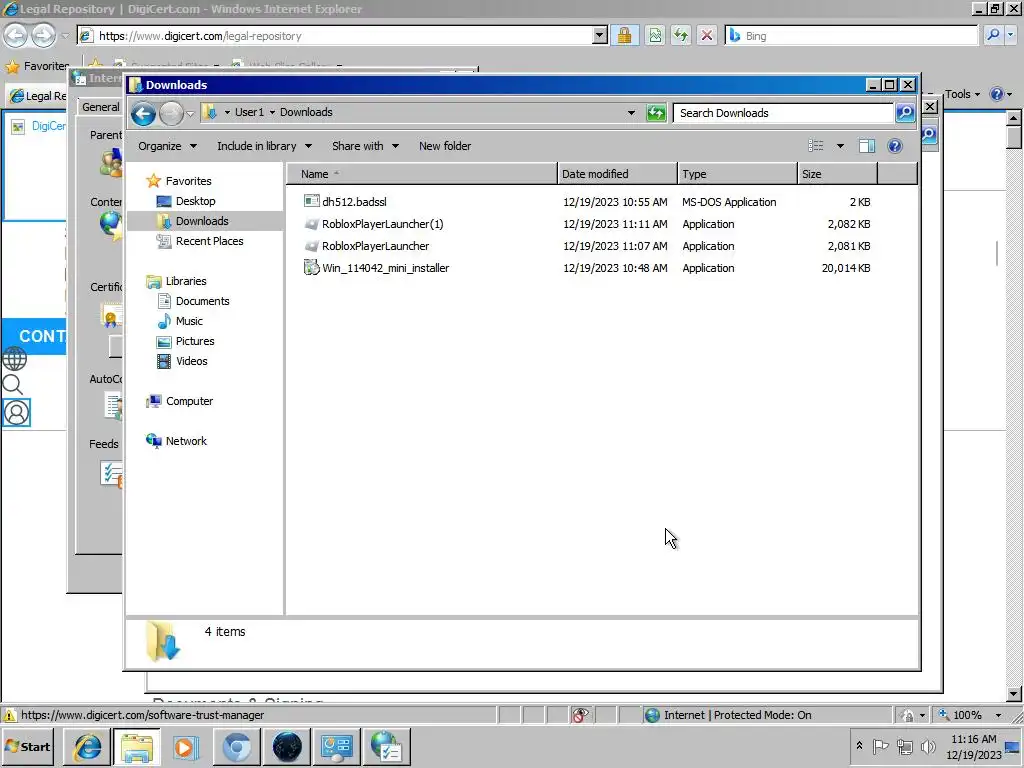Click the IE back navigation button
Screen dimensions: 1024x768
[x=16, y=35]
